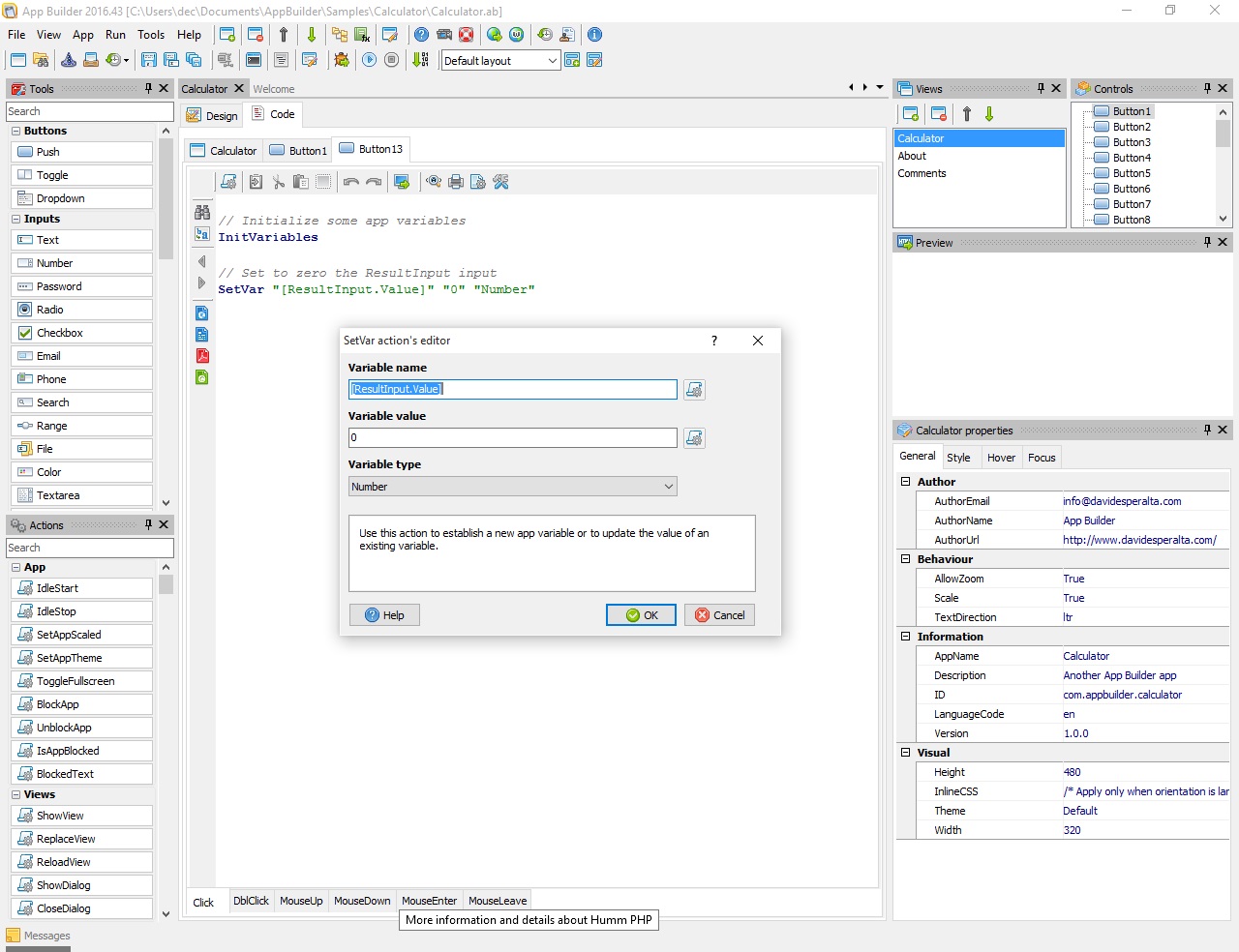Click the cut scissors icon in code toolbar
This screenshot has width=1239, height=952.
(x=279, y=182)
